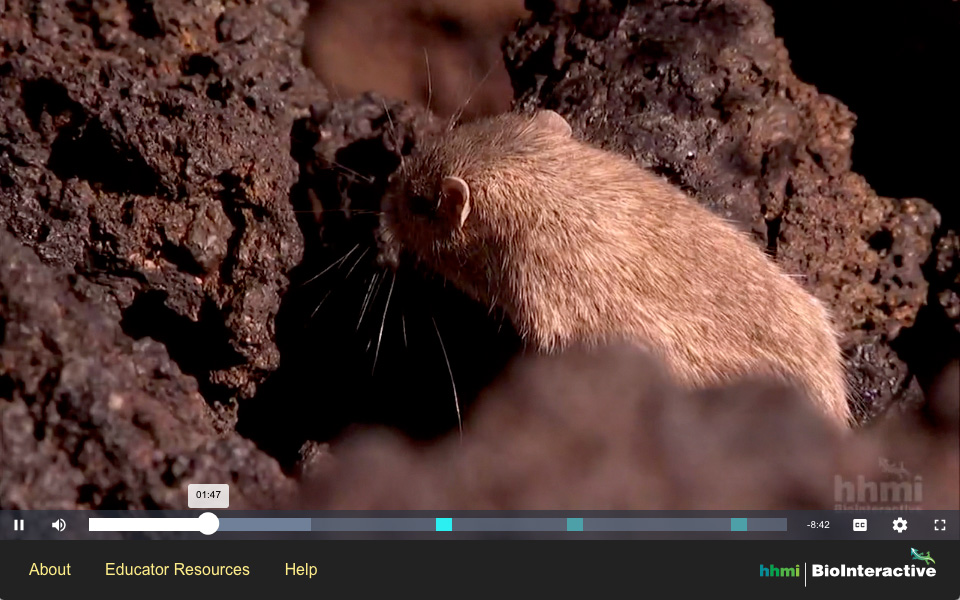The width and height of the screenshot is (960, 600).
Task: Pause the video playback
Action: 19,525
